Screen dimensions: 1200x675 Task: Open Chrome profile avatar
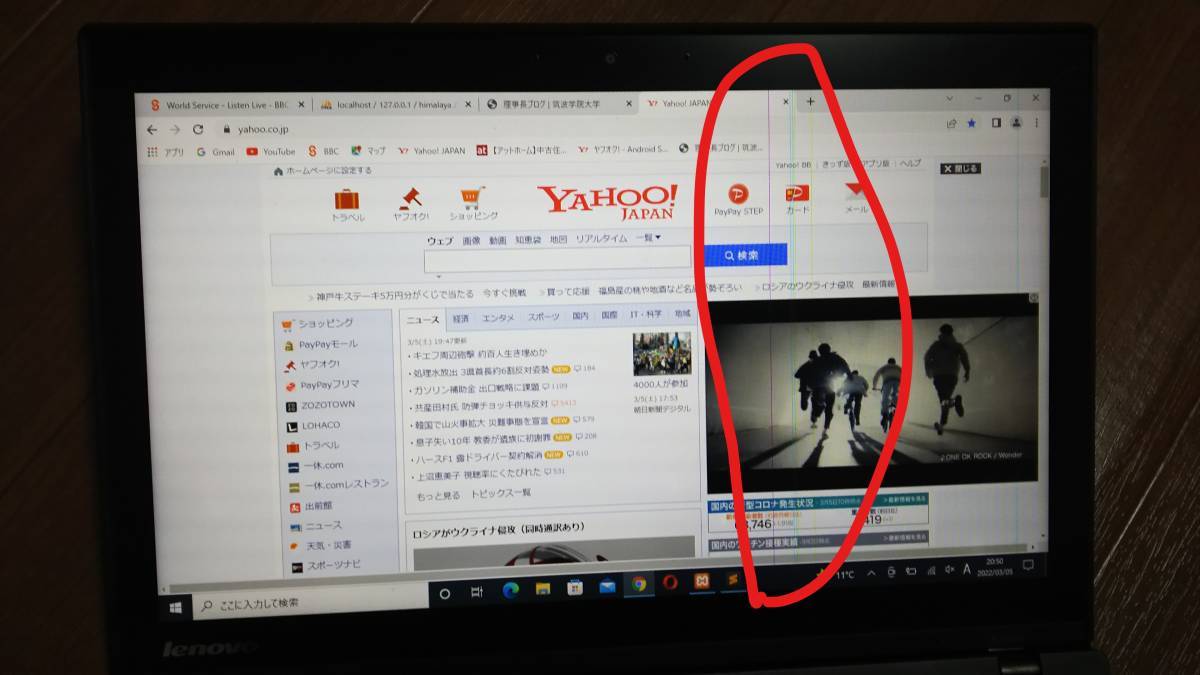click(x=1016, y=122)
